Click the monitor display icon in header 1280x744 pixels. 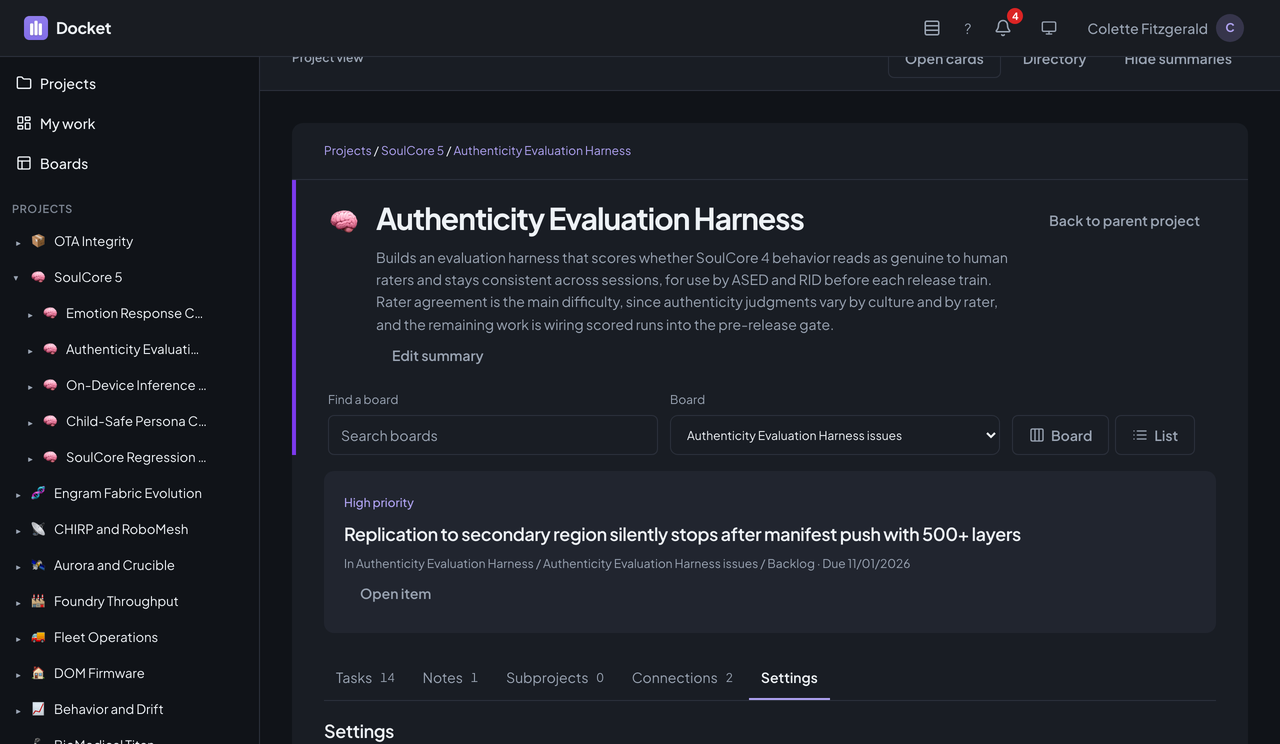tap(1049, 28)
